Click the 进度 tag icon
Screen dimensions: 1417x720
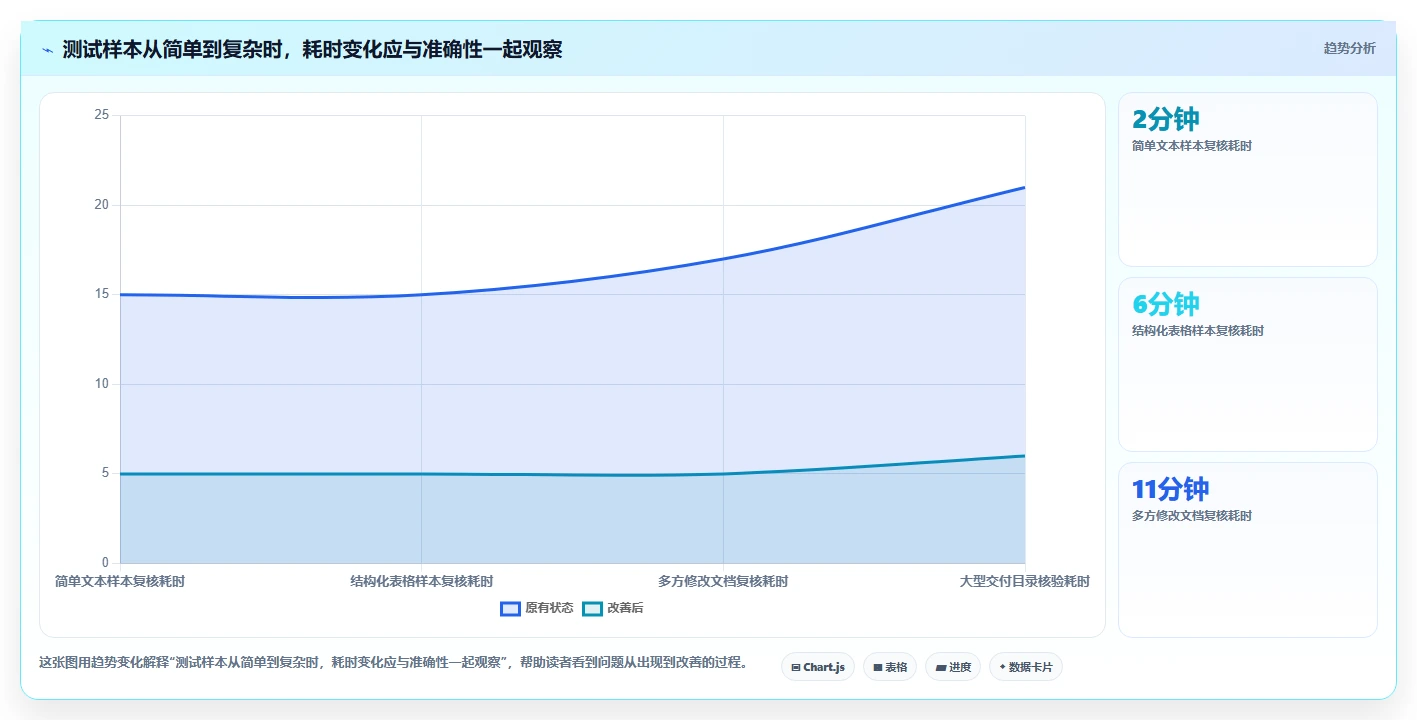[941, 667]
